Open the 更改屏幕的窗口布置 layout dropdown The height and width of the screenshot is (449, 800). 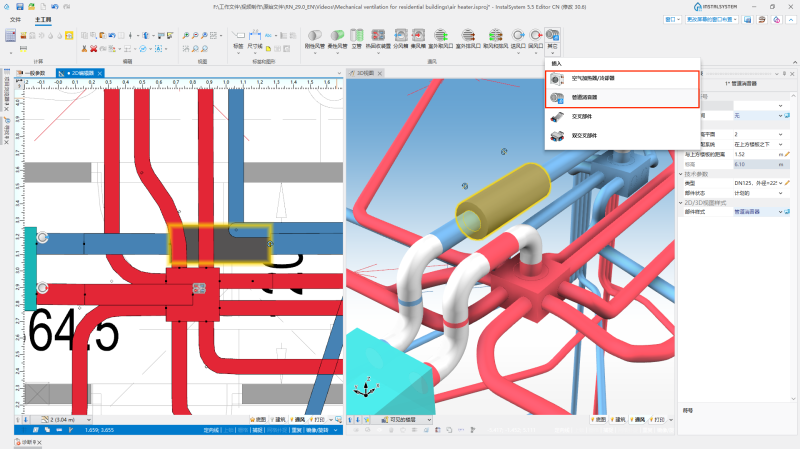tap(712, 19)
